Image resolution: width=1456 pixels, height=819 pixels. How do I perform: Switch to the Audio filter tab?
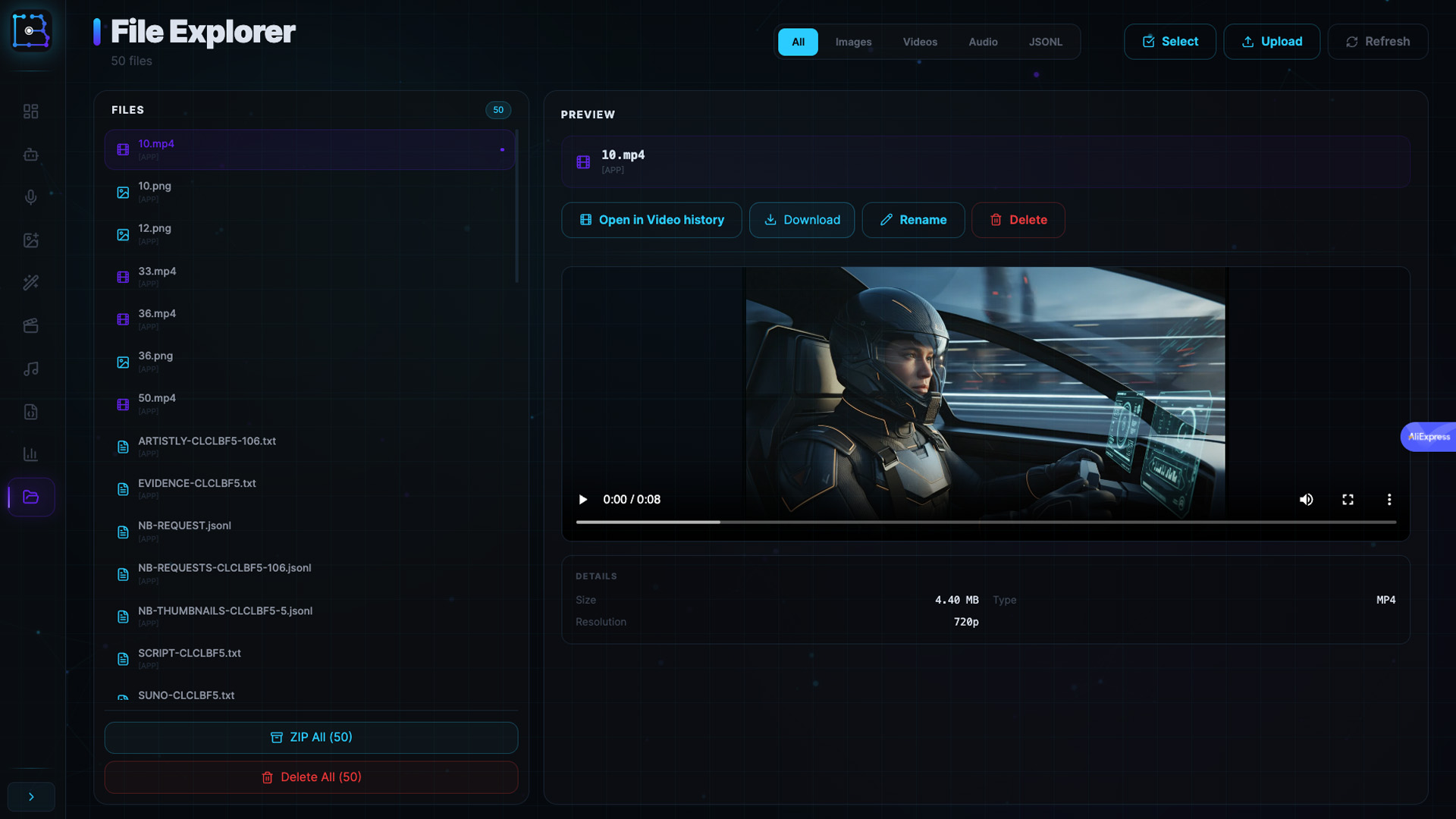coord(983,42)
